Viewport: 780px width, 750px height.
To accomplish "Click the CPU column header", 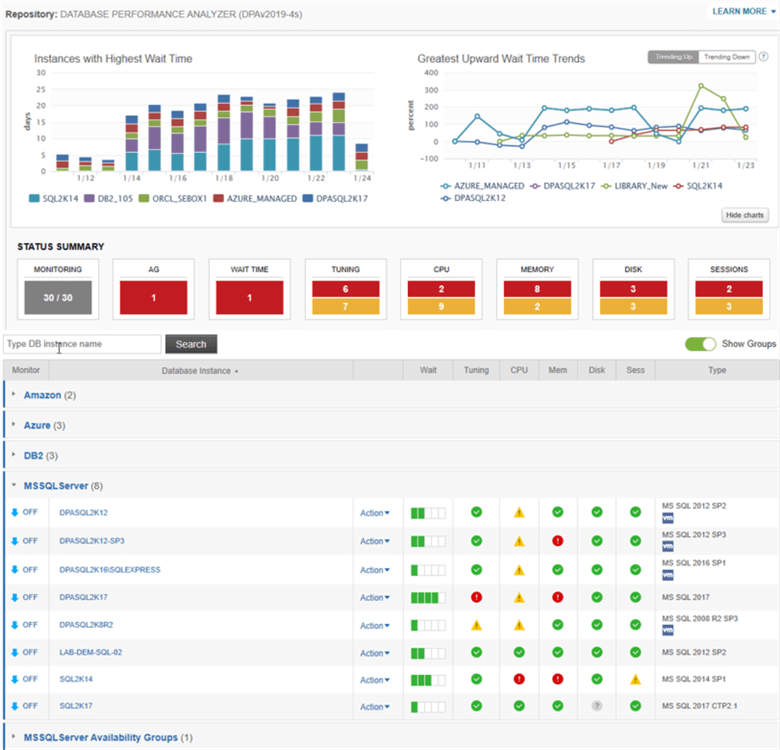I will [x=519, y=370].
